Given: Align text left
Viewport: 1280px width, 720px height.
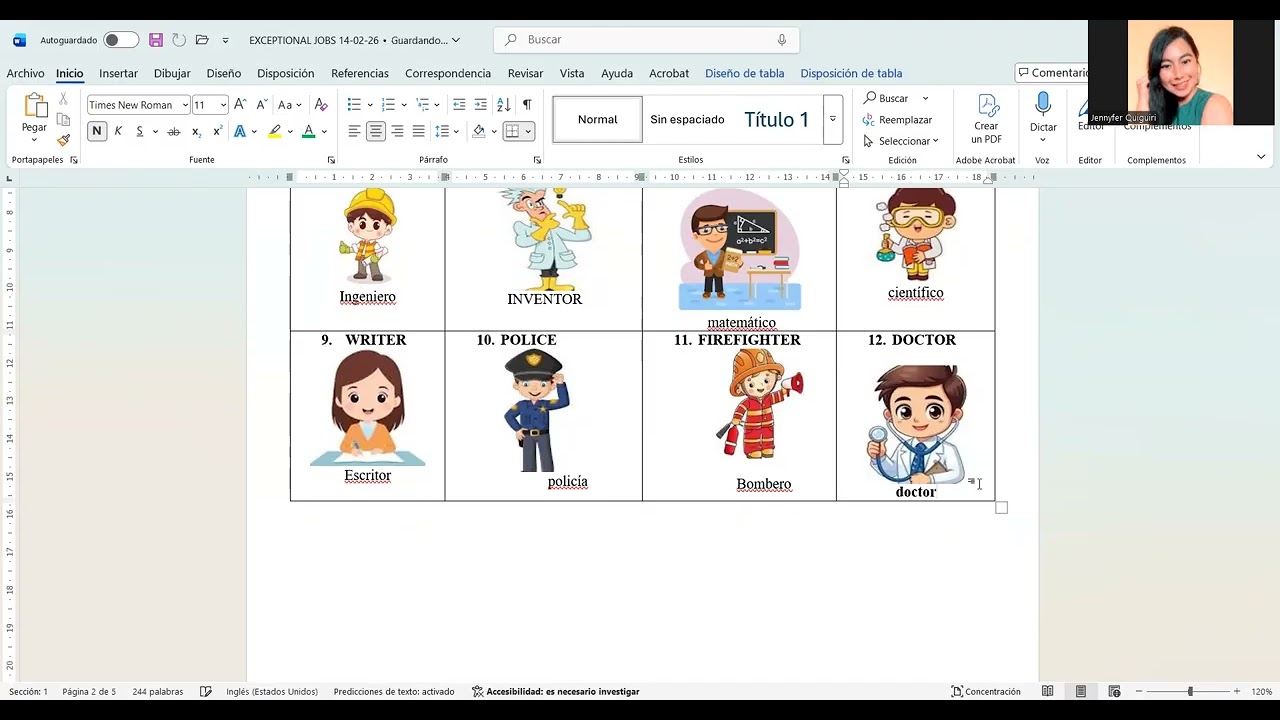Looking at the screenshot, I should pyautogui.click(x=354, y=131).
